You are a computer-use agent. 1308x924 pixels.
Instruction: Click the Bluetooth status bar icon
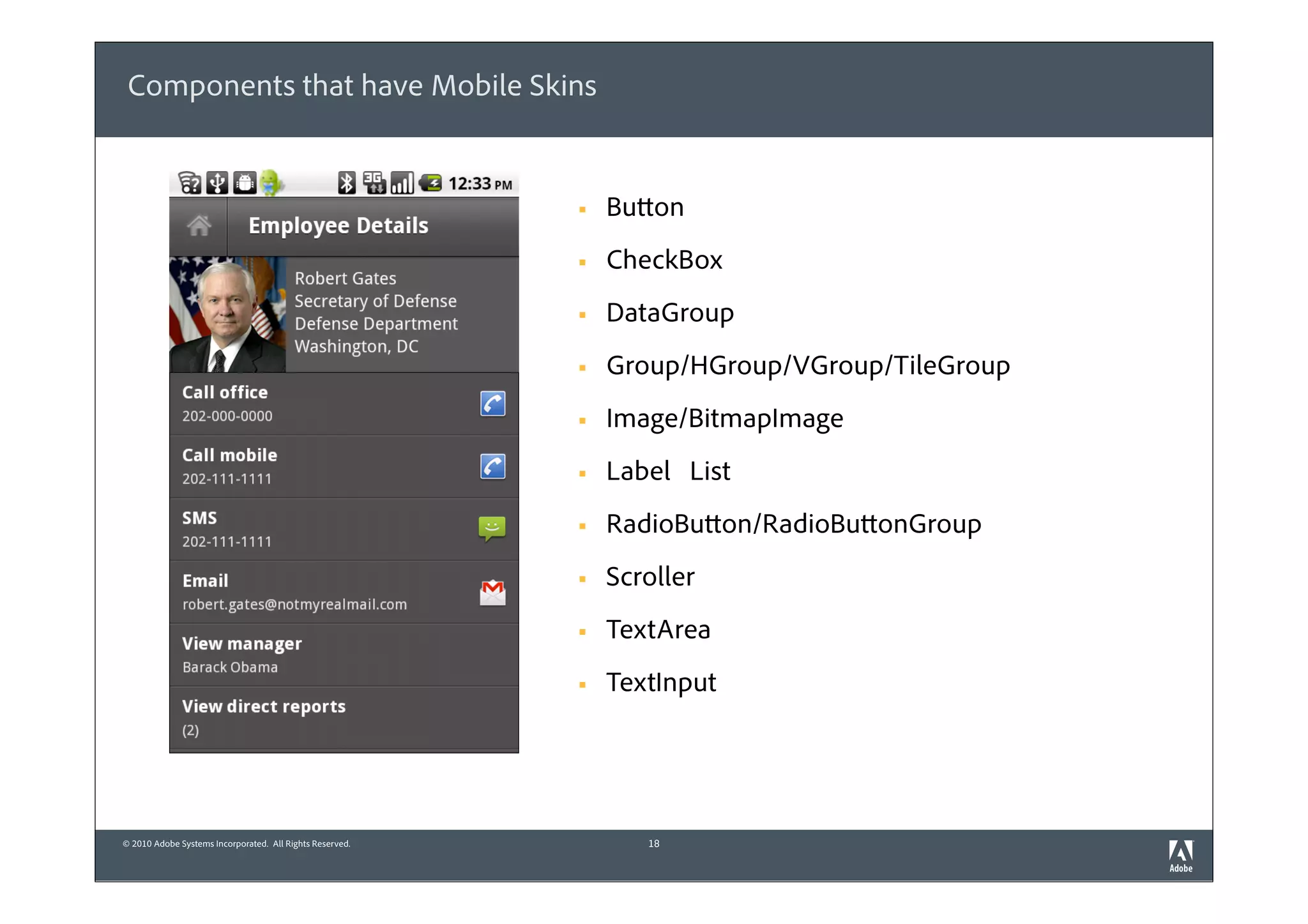coord(347,183)
